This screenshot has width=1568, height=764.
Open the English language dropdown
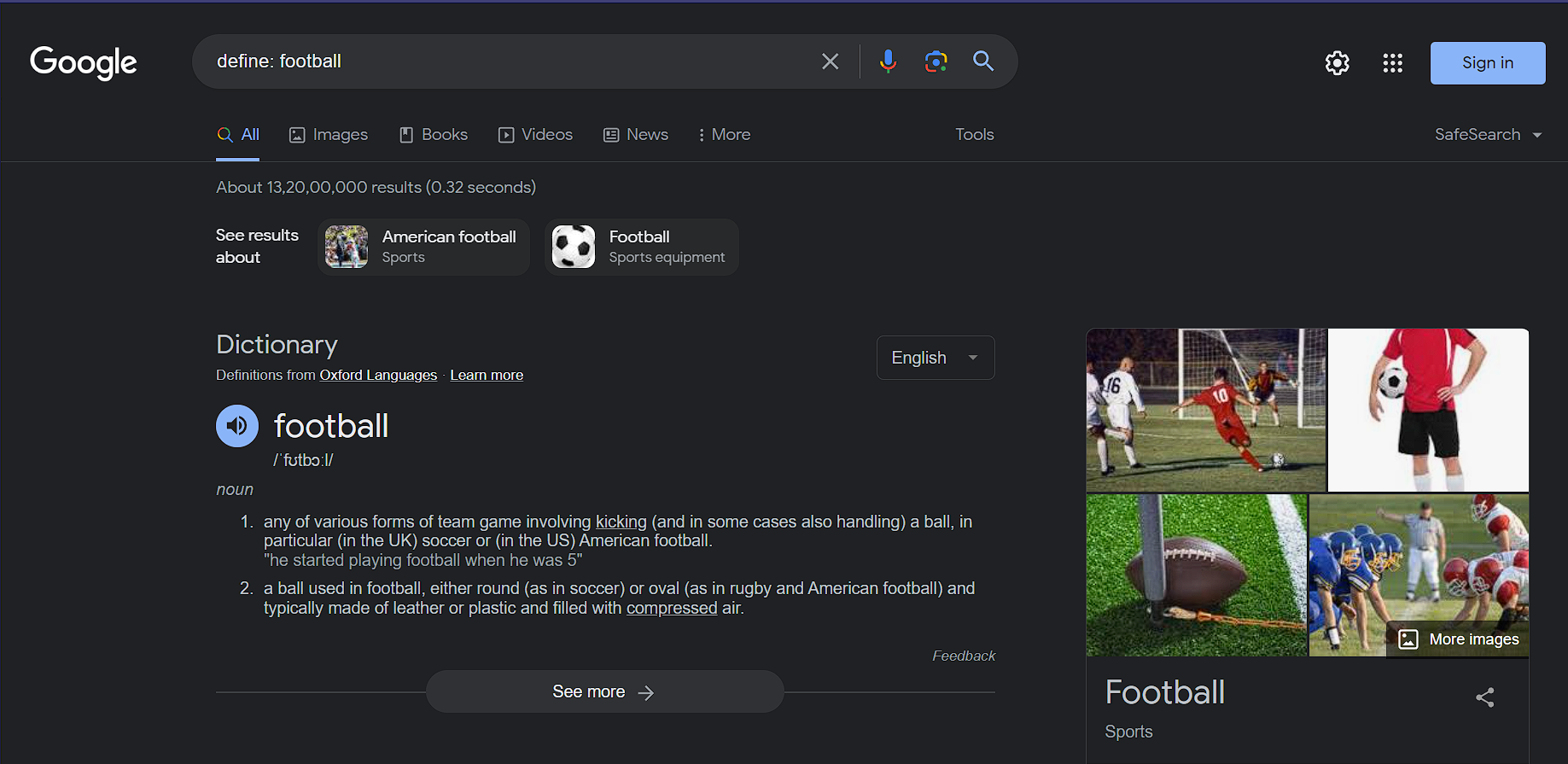pyautogui.click(x=935, y=358)
